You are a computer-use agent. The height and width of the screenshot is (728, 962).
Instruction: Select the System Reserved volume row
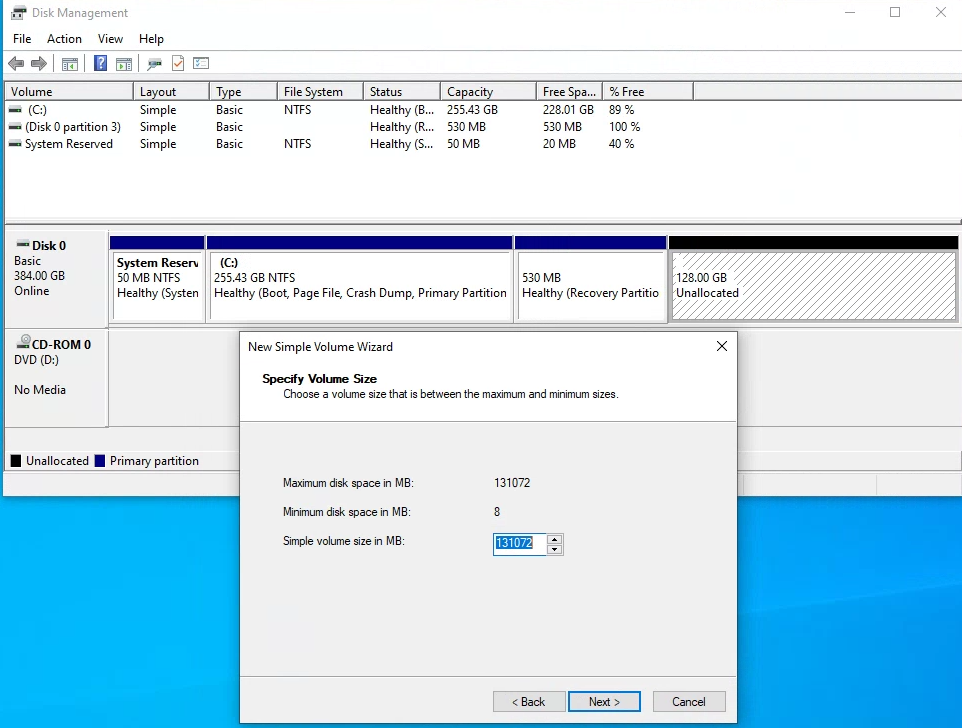coord(68,144)
